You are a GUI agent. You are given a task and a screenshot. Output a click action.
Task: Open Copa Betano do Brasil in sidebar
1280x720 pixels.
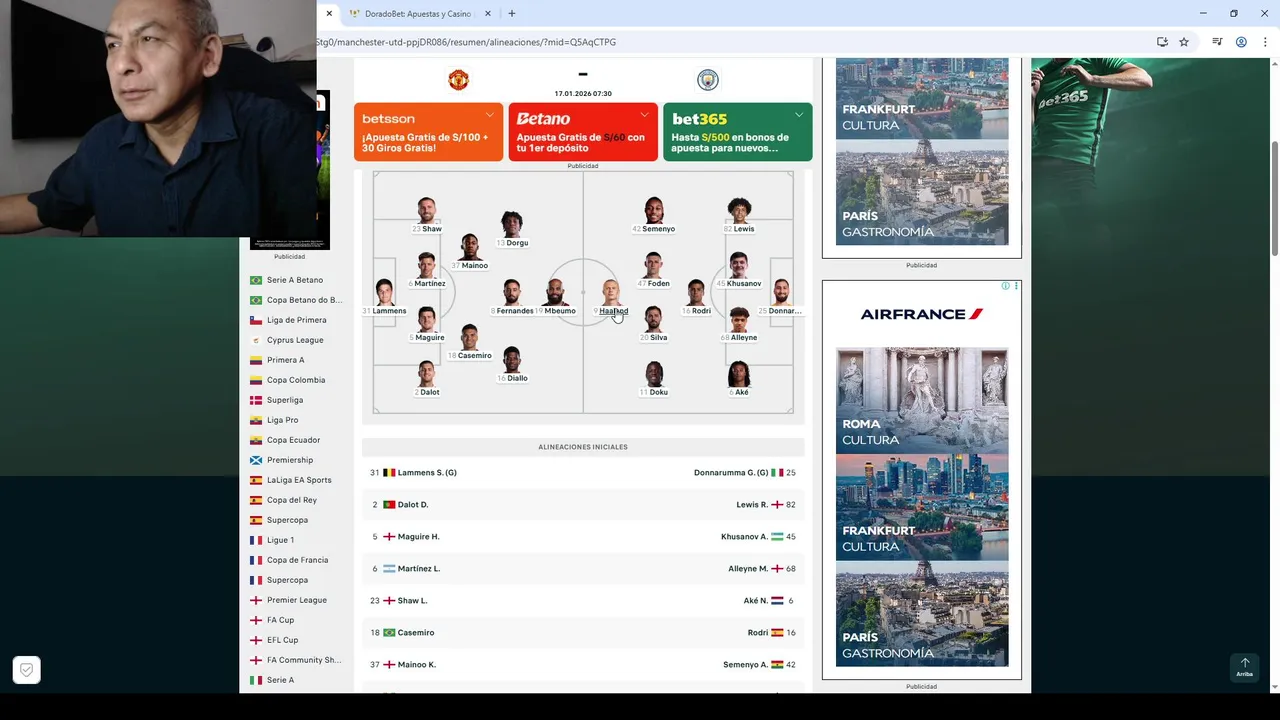tap(304, 300)
